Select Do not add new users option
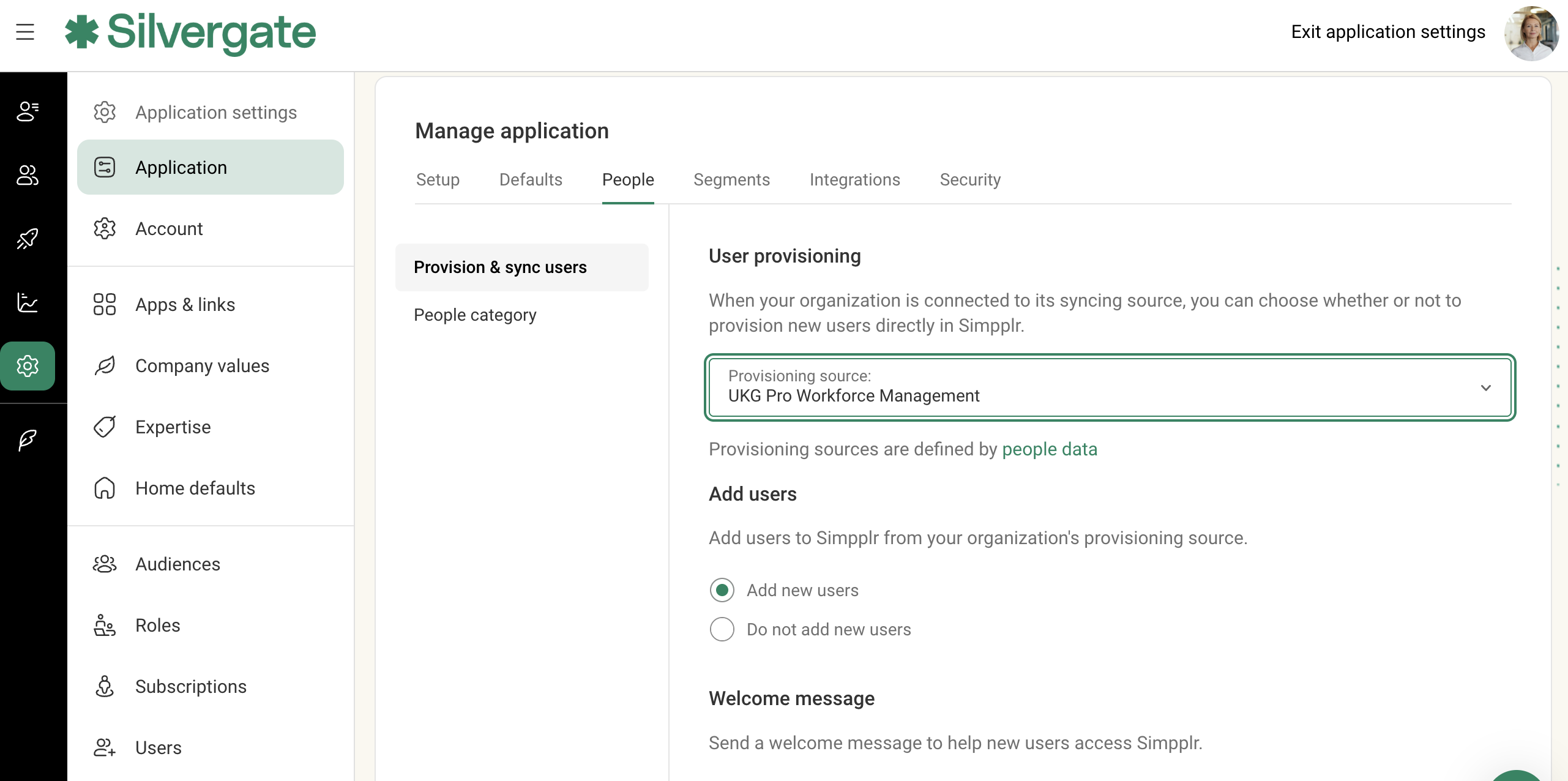 click(722, 629)
